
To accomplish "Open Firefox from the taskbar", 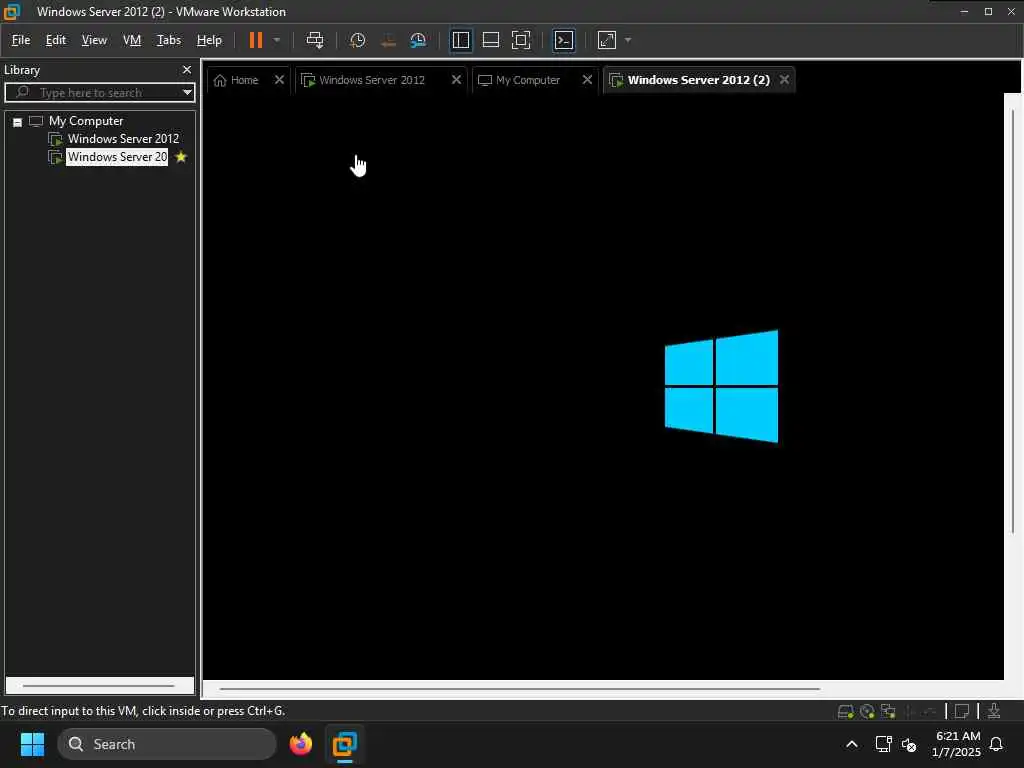I will 300,744.
